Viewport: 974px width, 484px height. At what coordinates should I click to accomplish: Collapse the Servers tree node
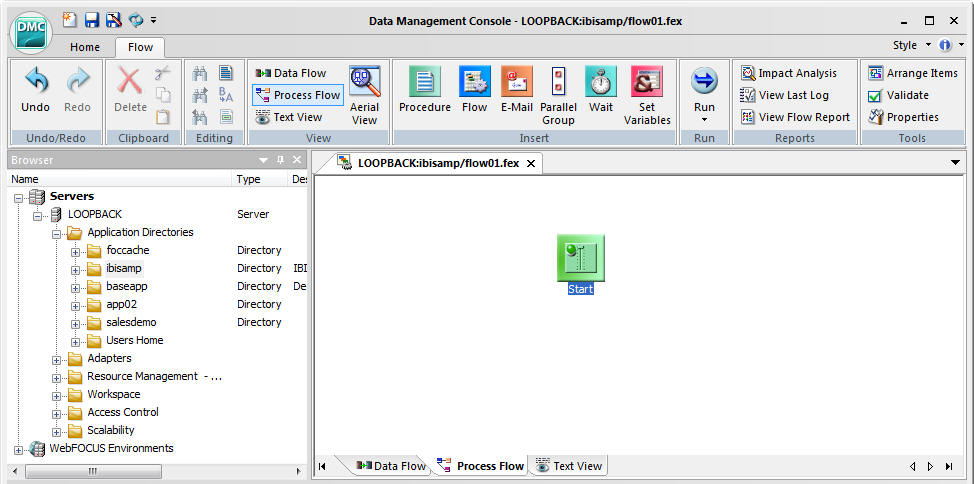[17, 199]
